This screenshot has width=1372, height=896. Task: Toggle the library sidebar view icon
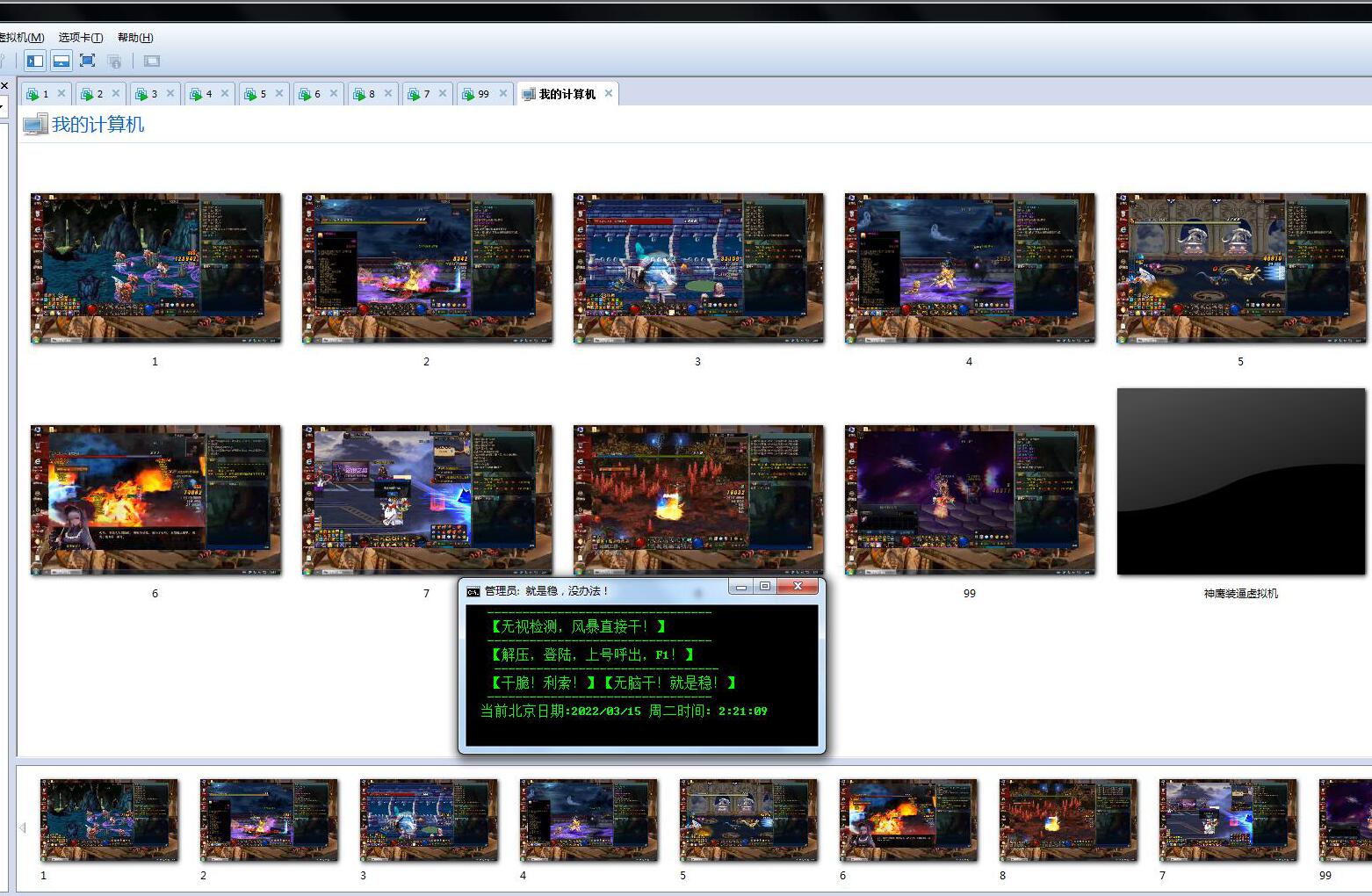[x=35, y=61]
